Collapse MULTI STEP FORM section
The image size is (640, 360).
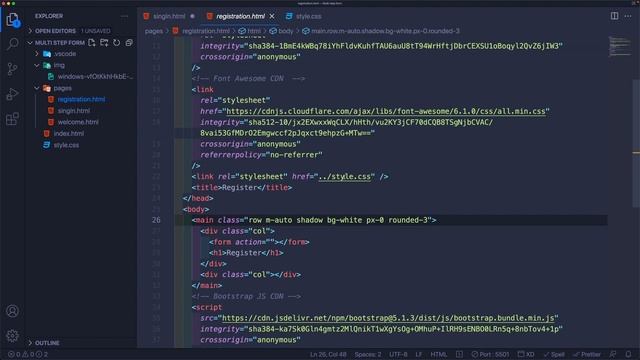coord(30,42)
